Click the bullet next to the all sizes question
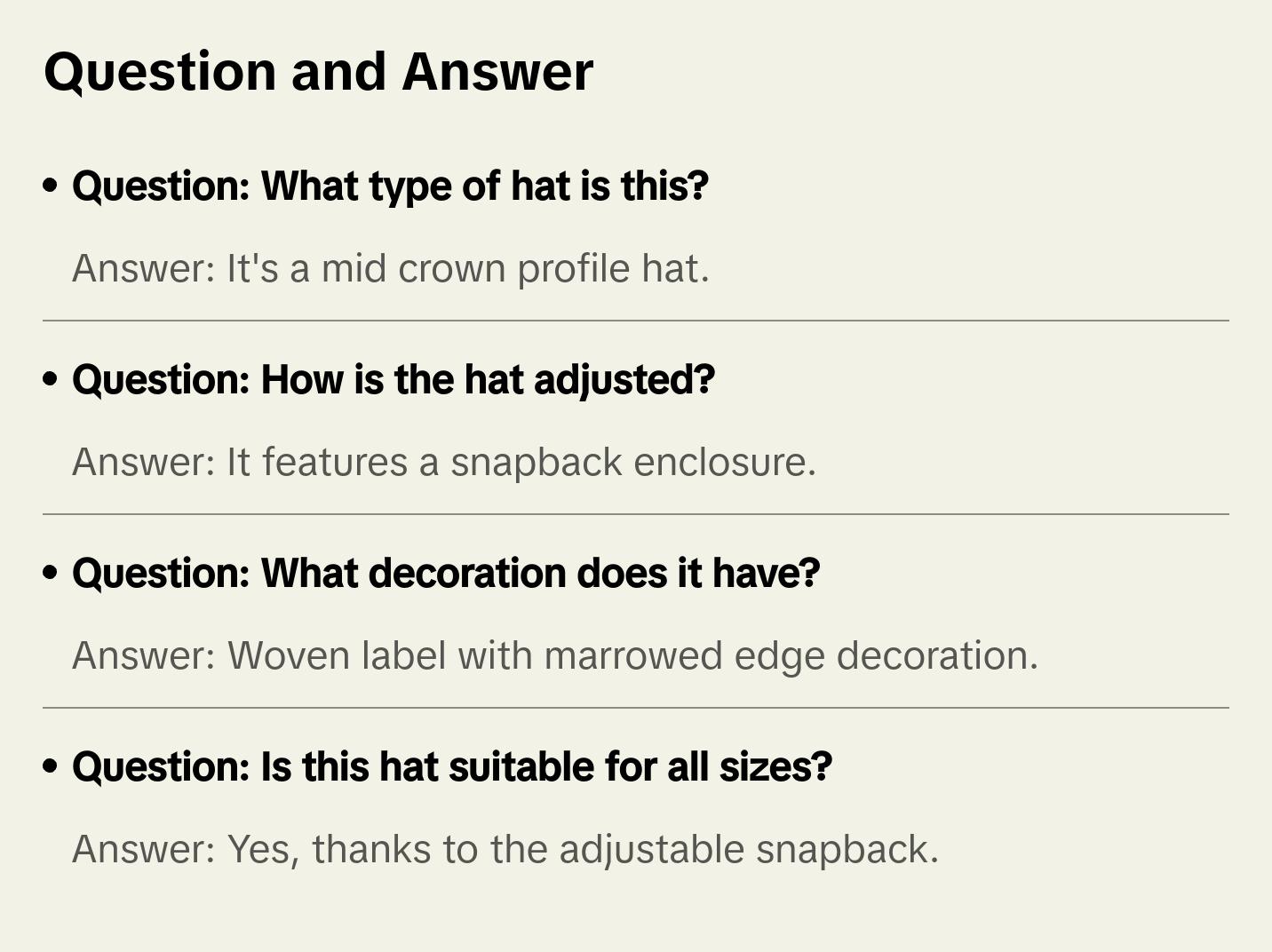Viewport: 1272px width, 952px height. pos(51,767)
